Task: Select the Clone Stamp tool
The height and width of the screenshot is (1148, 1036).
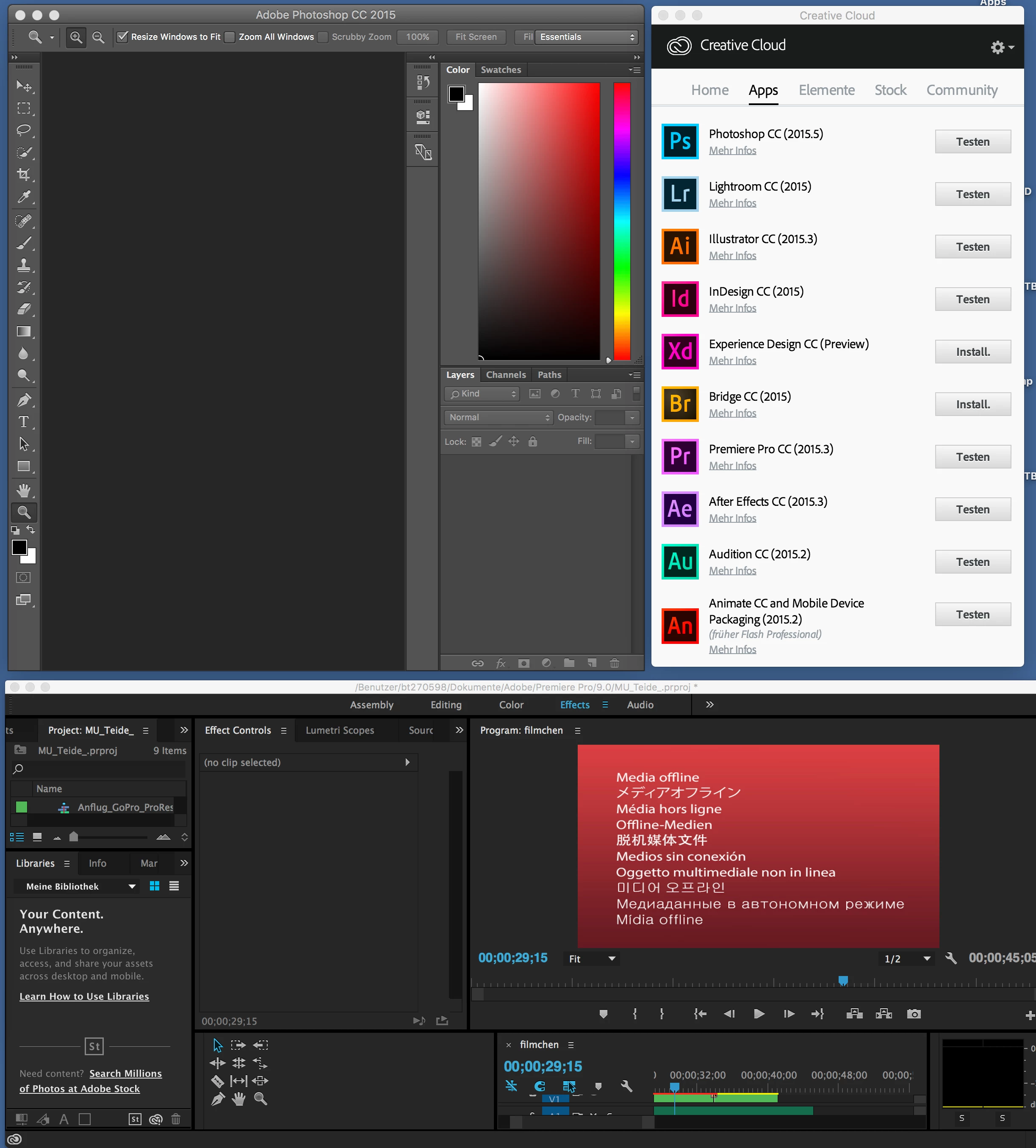Action: pos(23,265)
